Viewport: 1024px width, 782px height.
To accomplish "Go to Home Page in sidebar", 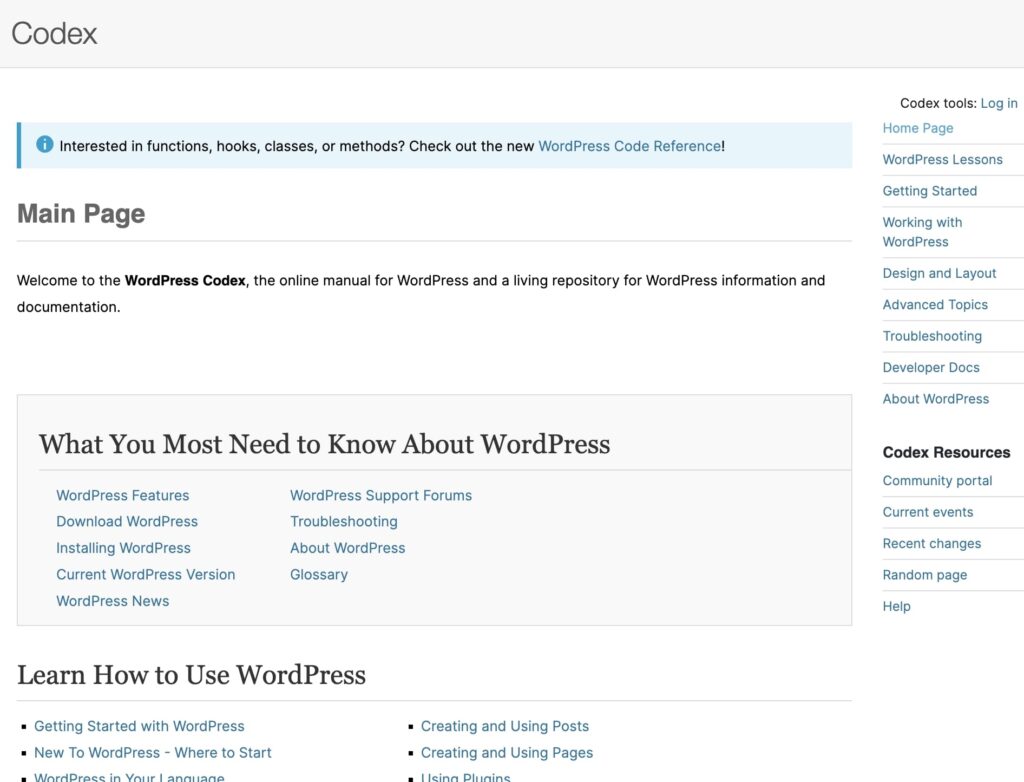I will [918, 128].
